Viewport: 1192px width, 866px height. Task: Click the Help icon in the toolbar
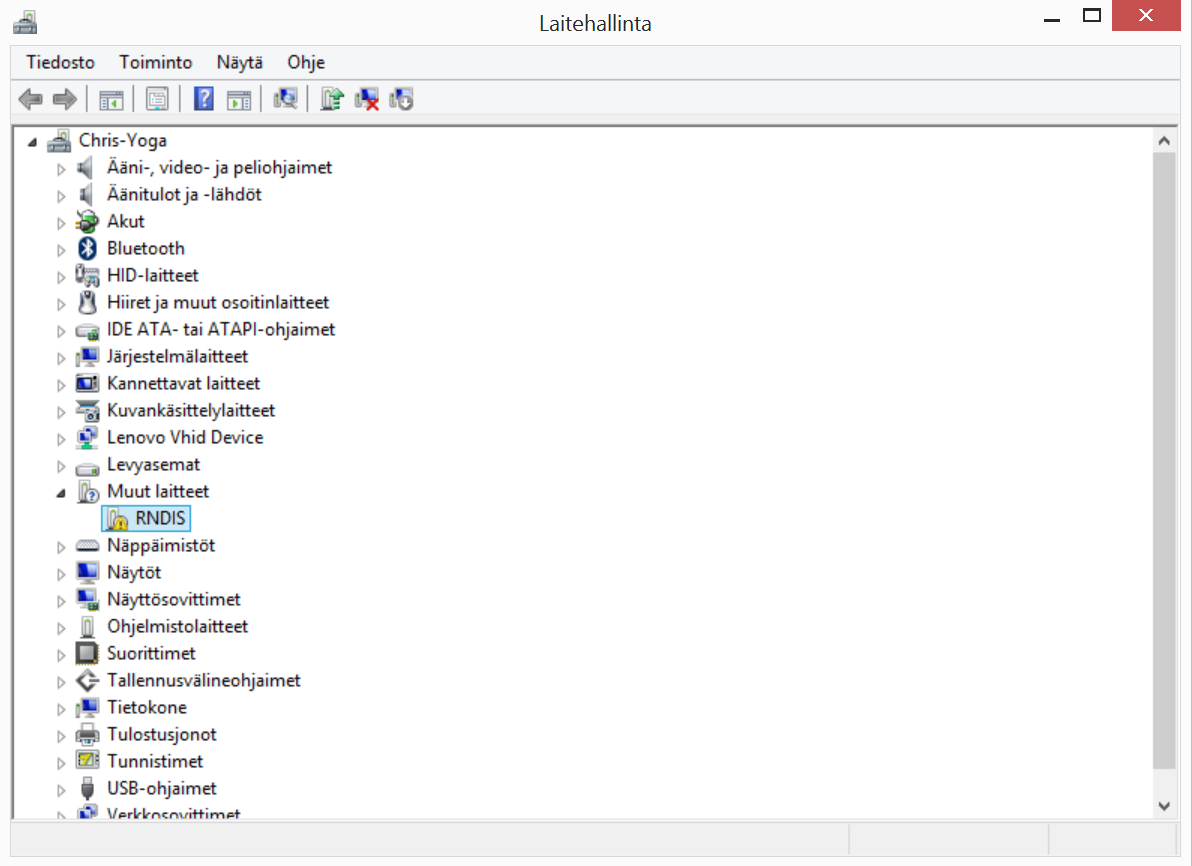click(x=203, y=98)
